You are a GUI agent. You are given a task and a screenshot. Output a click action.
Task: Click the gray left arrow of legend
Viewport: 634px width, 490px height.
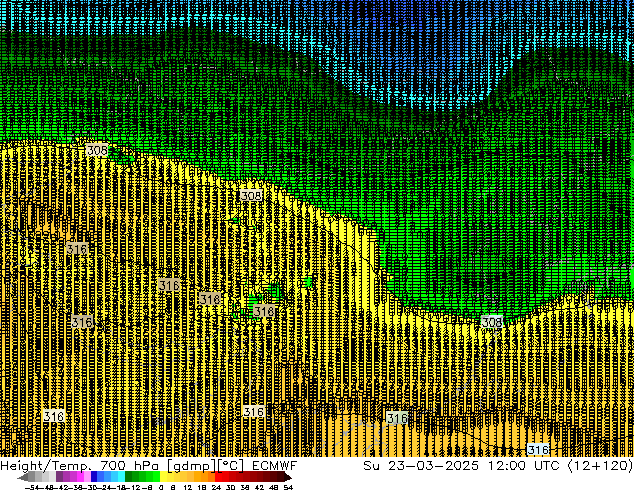23,477
